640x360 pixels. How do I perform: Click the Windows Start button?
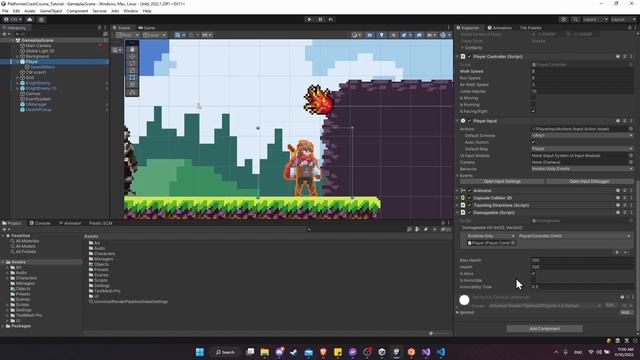(200, 352)
